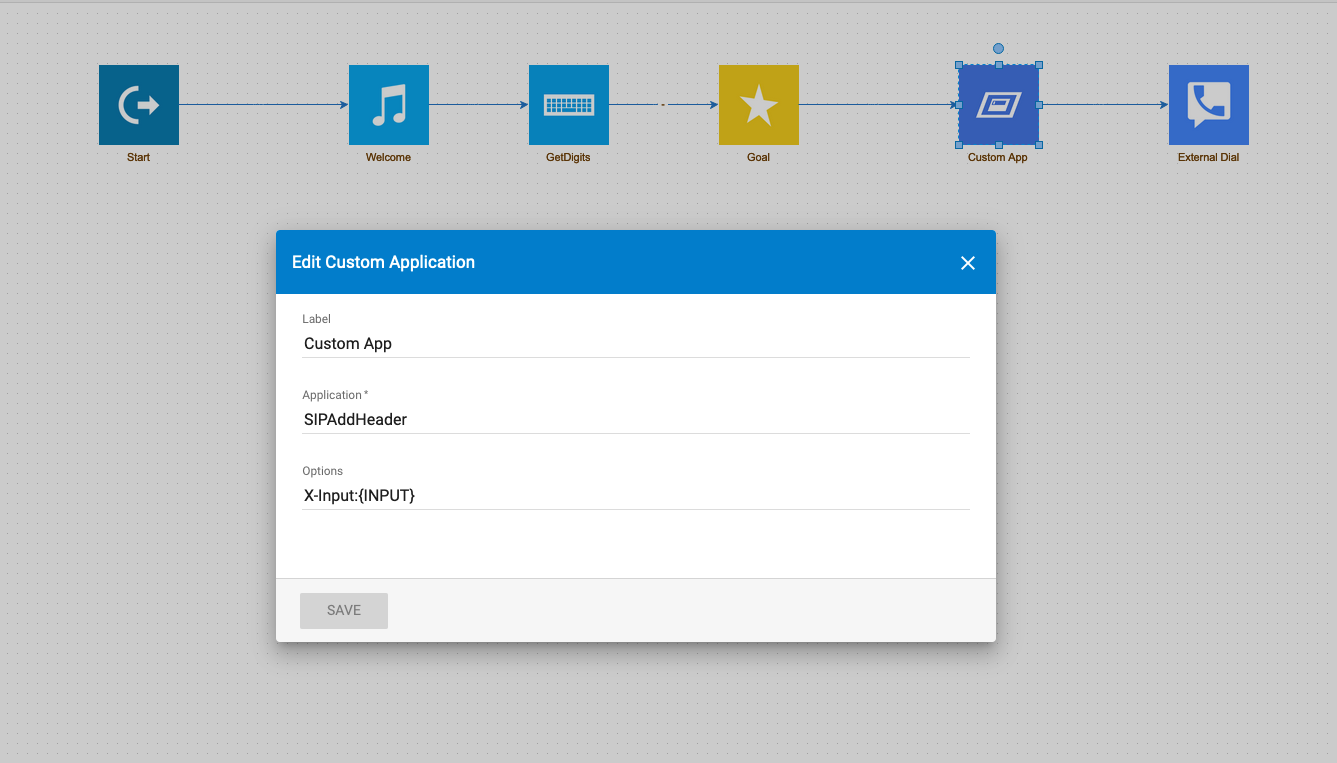Screen dimensions: 1337x763
Task: Select the External Dial phone node
Action: 1209,105
